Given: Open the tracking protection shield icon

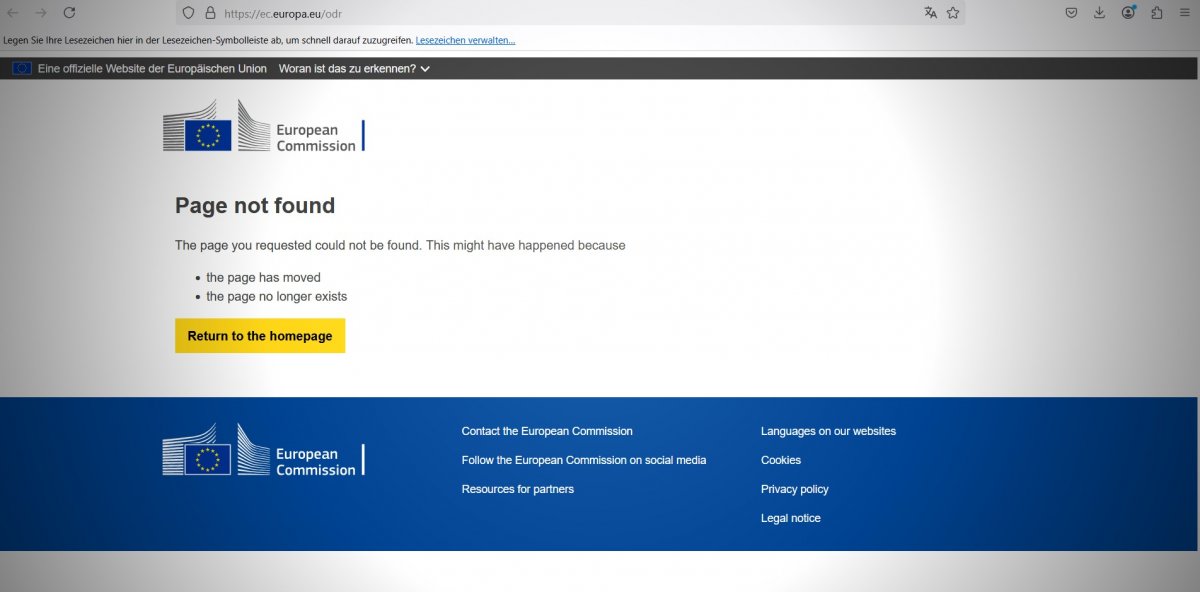Looking at the screenshot, I should point(189,13).
